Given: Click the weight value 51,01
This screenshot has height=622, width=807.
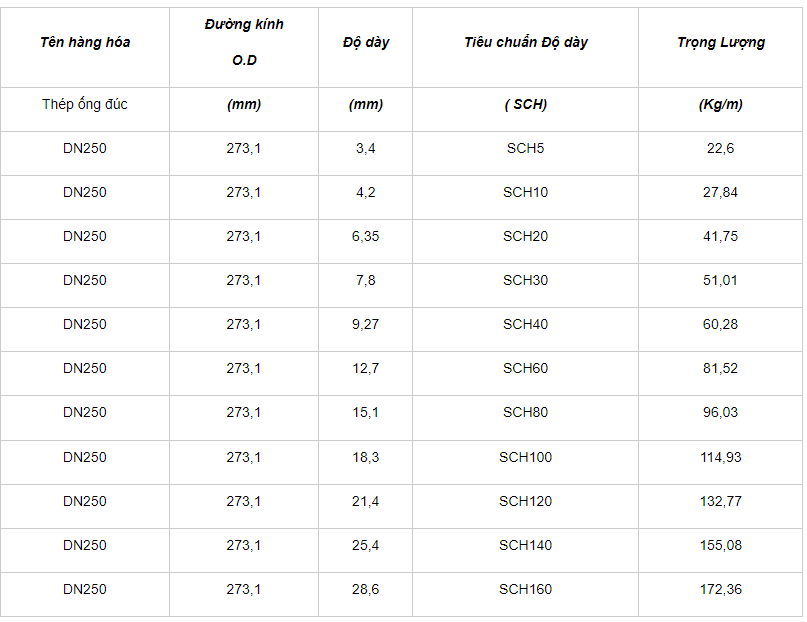Looking at the screenshot, I should [x=720, y=280].
